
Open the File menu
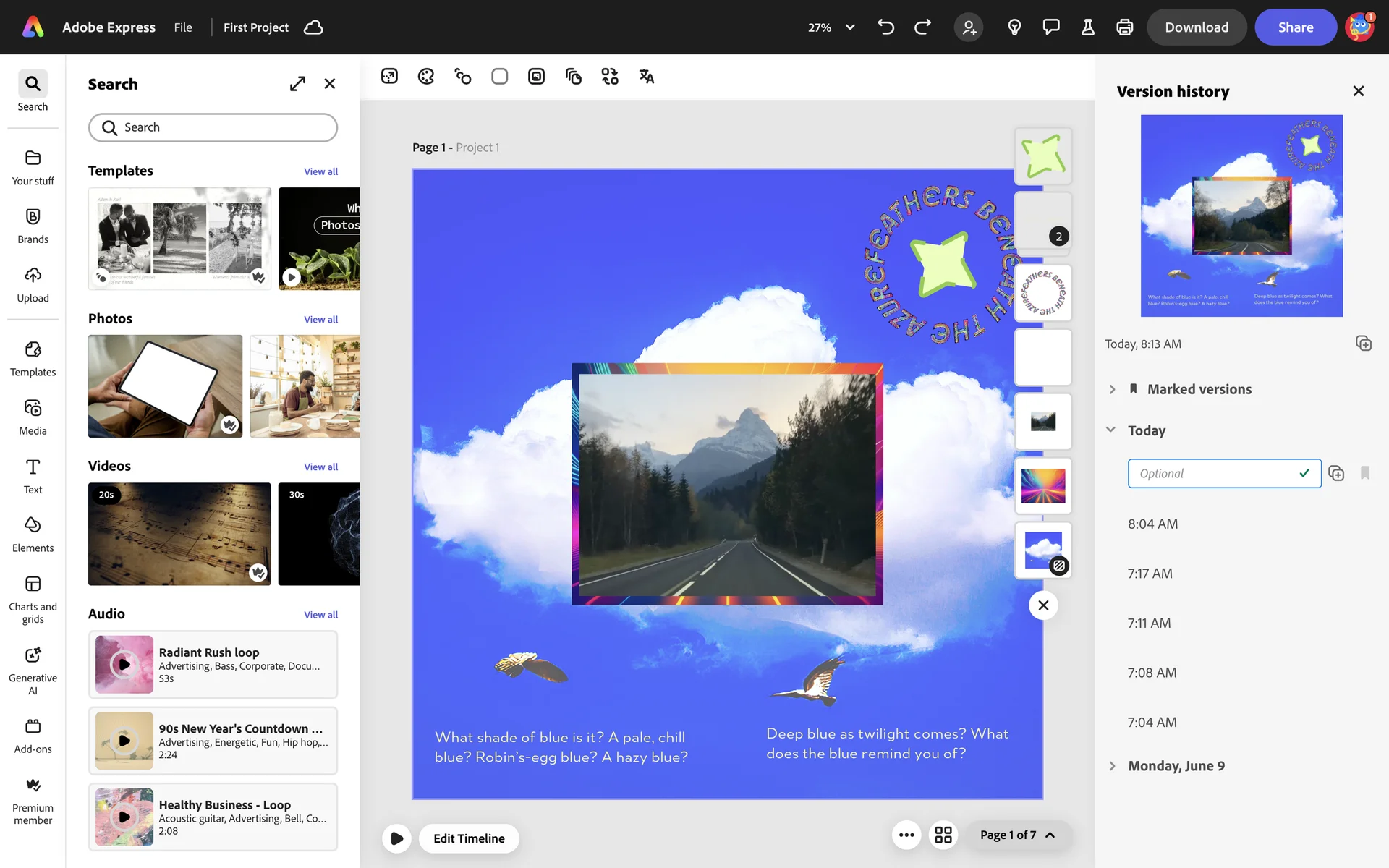coord(183,27)
